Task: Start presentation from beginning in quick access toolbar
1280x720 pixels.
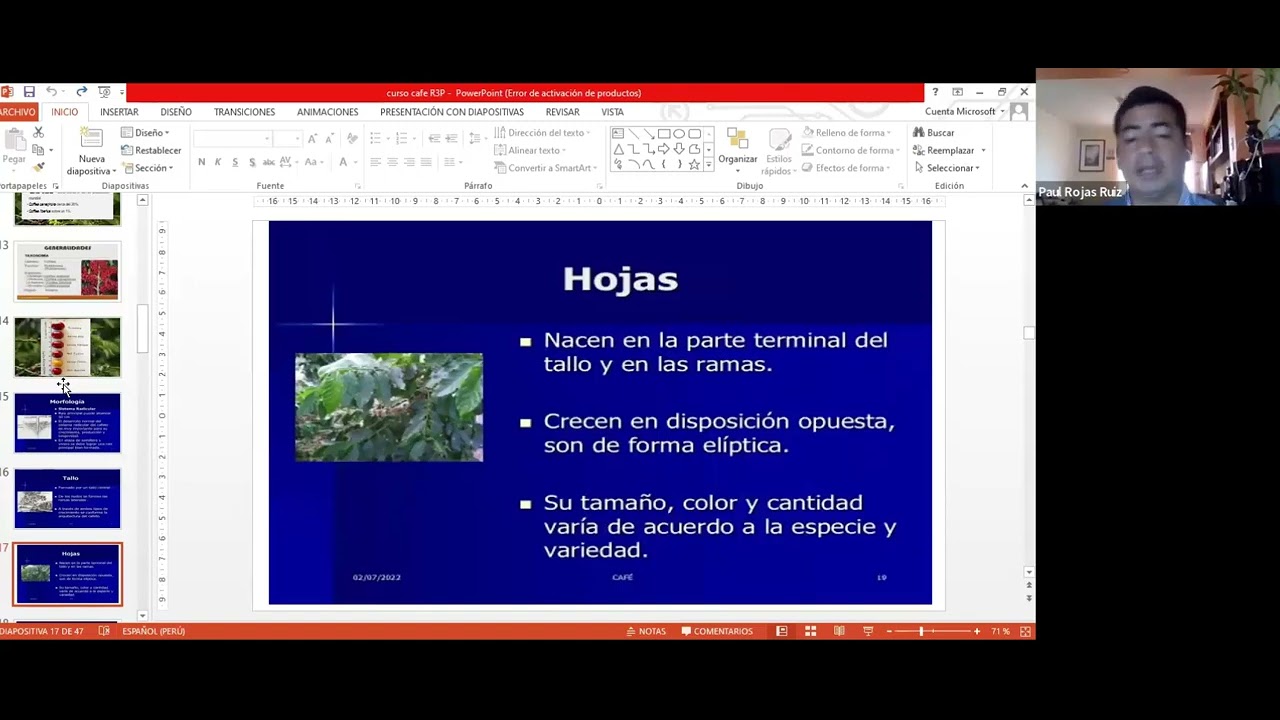Action: (104, 92)
